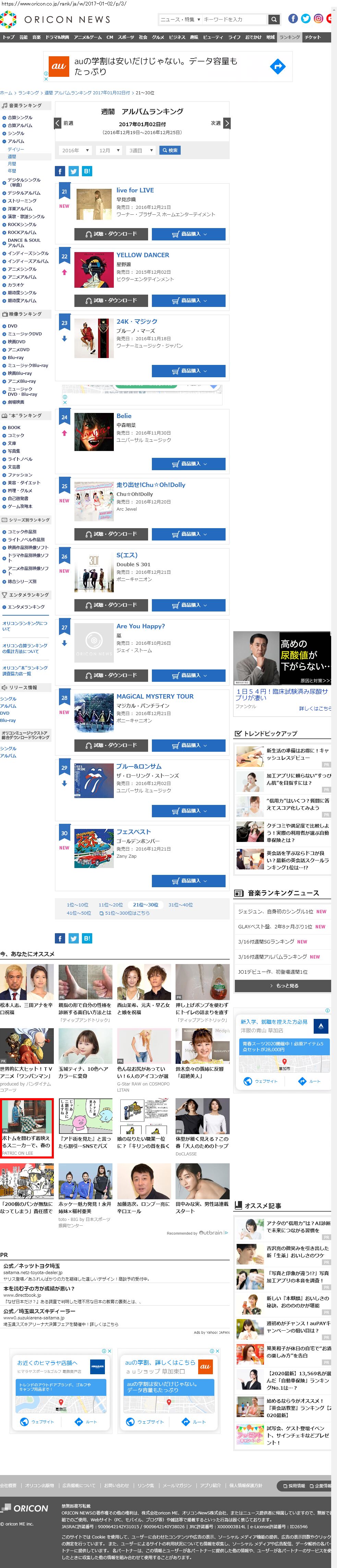Viewport: 337px width, 1568px height.
Task: Open Oricon's Twitter page from header icon
Action: point(305,19)
